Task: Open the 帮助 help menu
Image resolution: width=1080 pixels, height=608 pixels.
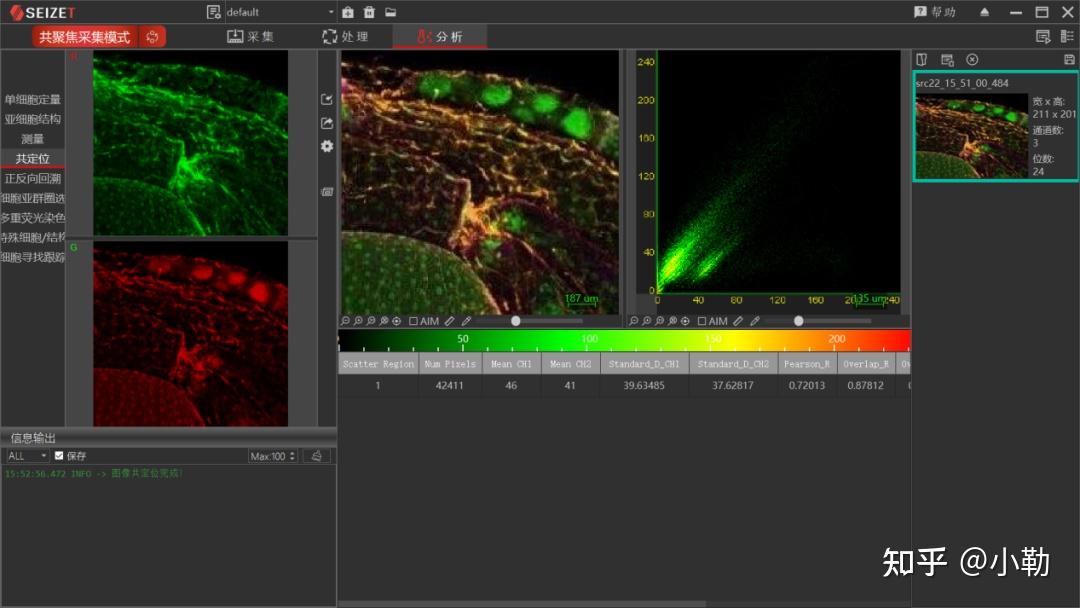Action: point(935,12)
